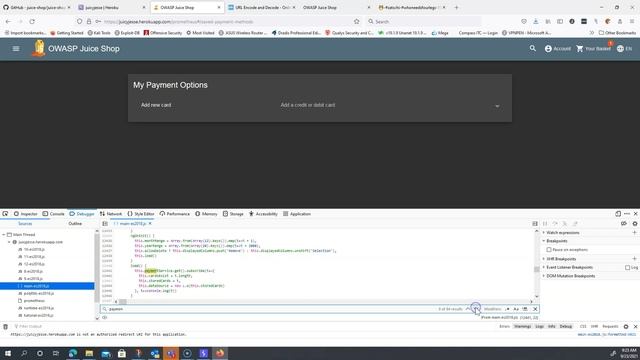Expand the Add new card panel chevron
This screenshot has height=360, width=640.
tap(497, 106)
